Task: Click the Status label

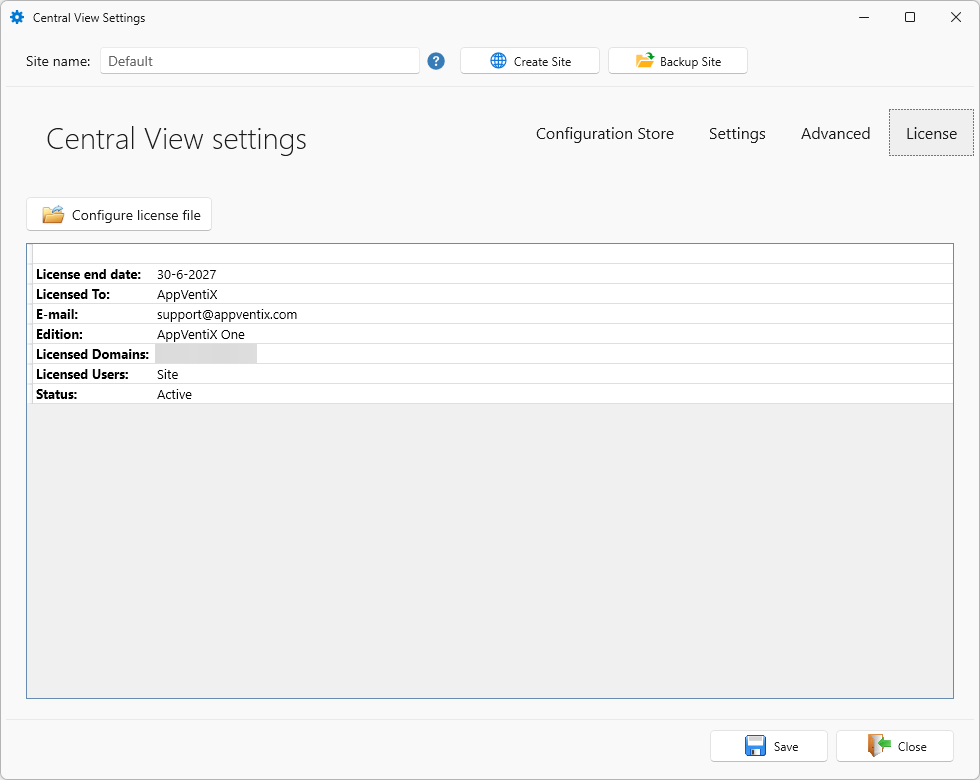Action: (x=56, y=394)
